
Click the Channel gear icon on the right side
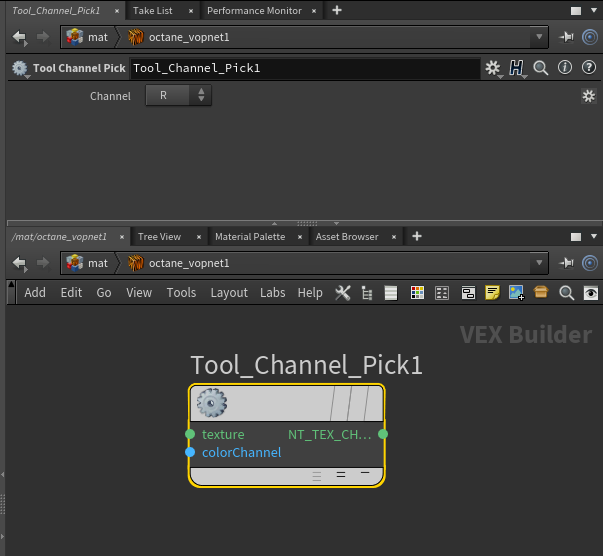coord(588,96)
